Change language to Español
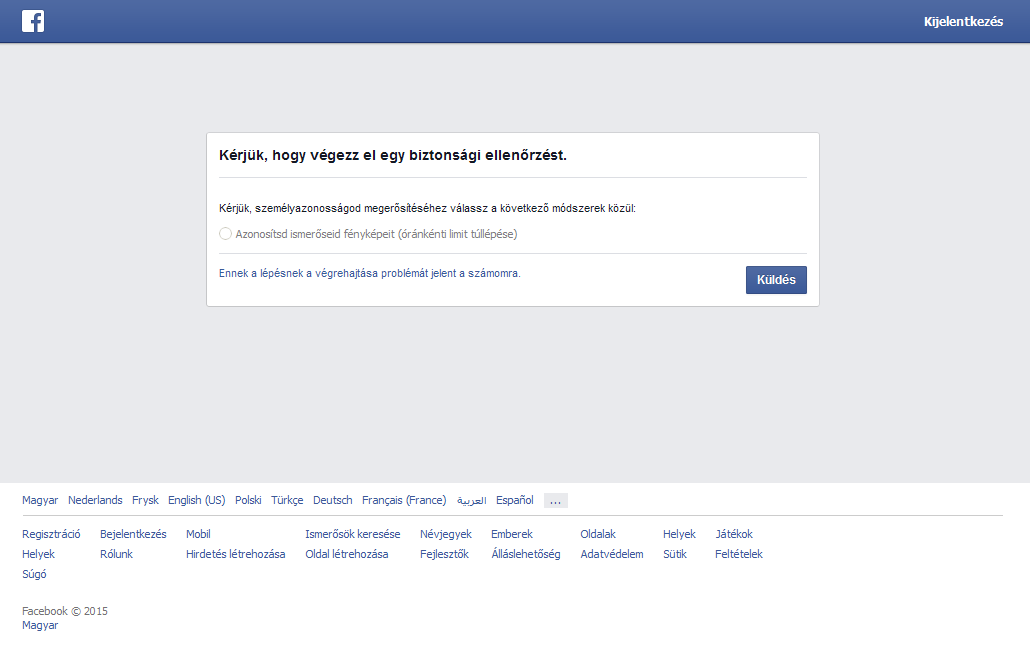The image size is (1030, 645). [514, 500]
